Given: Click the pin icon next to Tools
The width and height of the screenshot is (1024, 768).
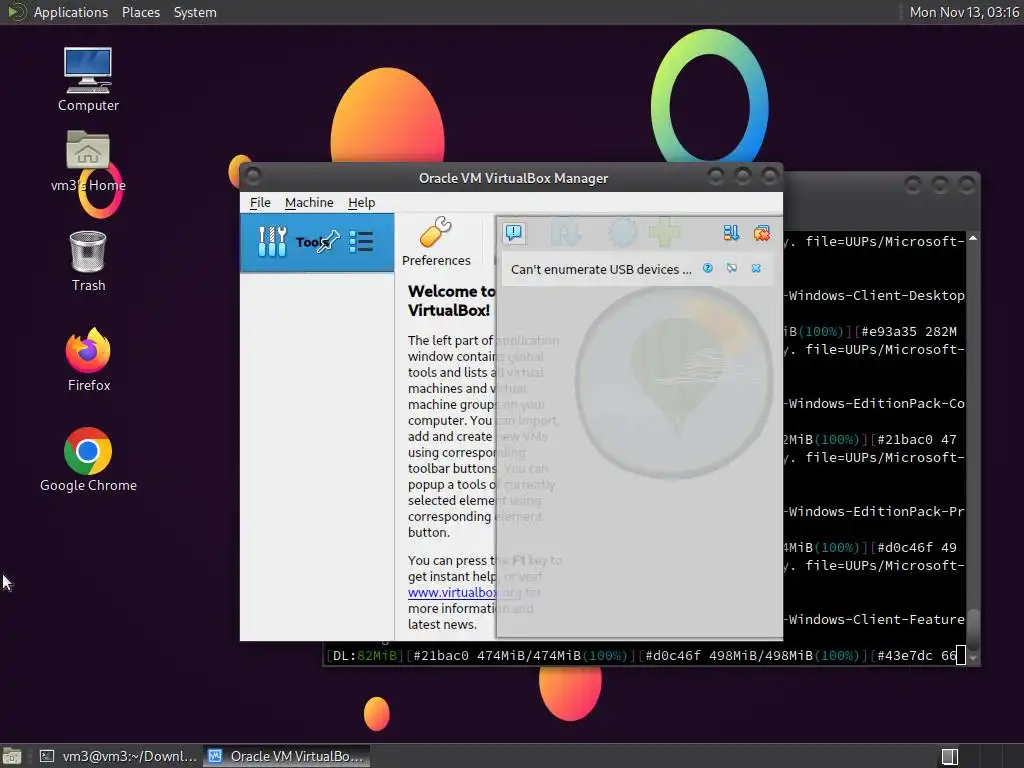Looking at the screenshot, I should (x=328, y=242).
